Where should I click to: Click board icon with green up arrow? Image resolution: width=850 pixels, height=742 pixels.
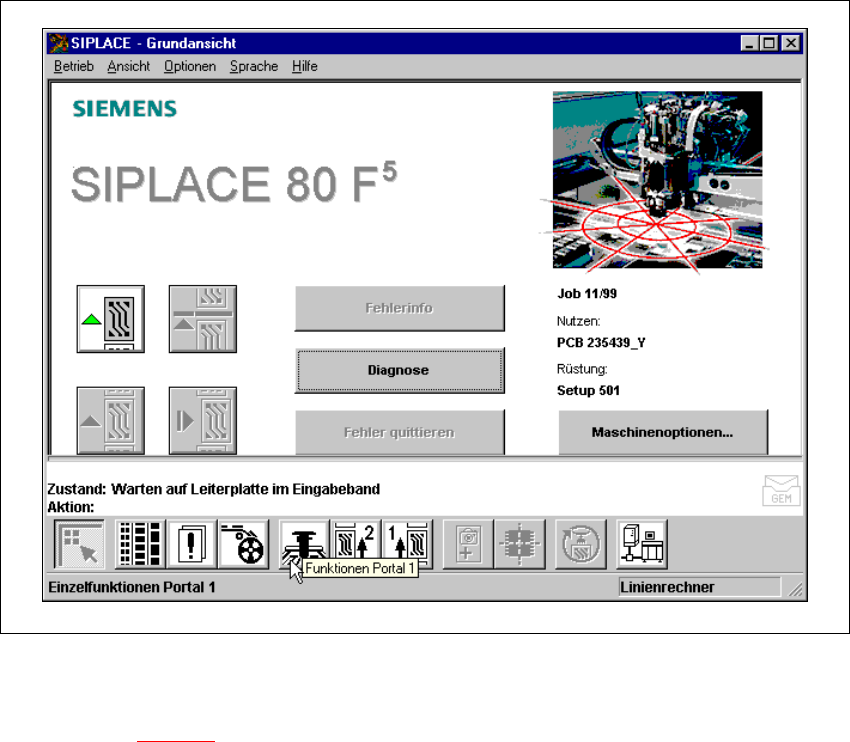click(111, 319)
